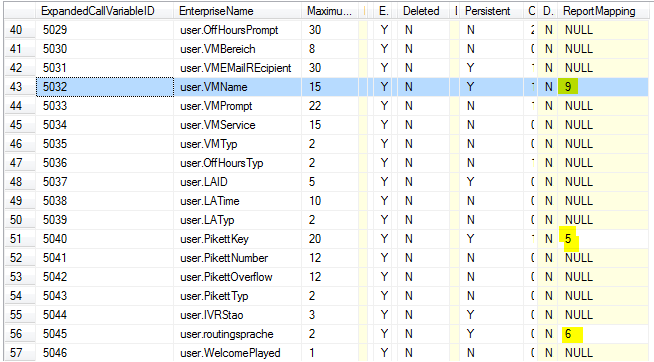Click Persistent value Y for user.VMEMailREcipient
This screenshot has height=362, width=654.
pos(491,68)
